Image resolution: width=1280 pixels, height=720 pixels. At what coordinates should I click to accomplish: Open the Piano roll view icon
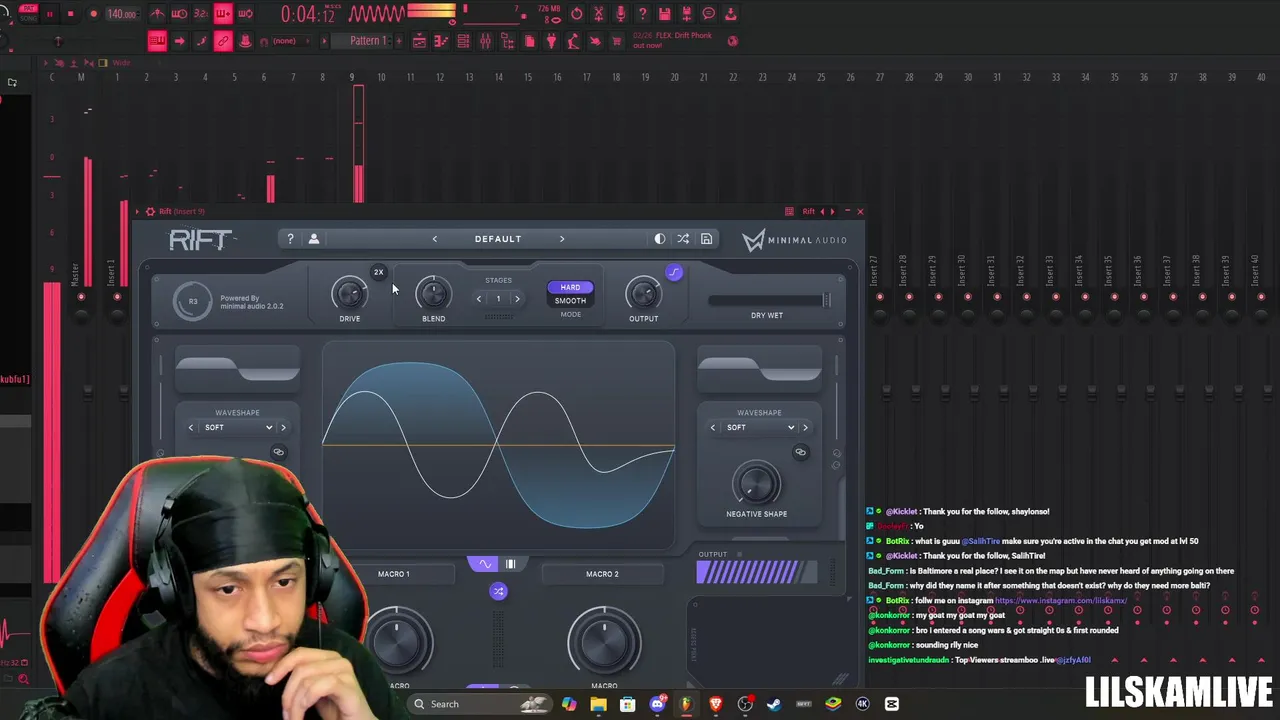click(x=441, y=41)
